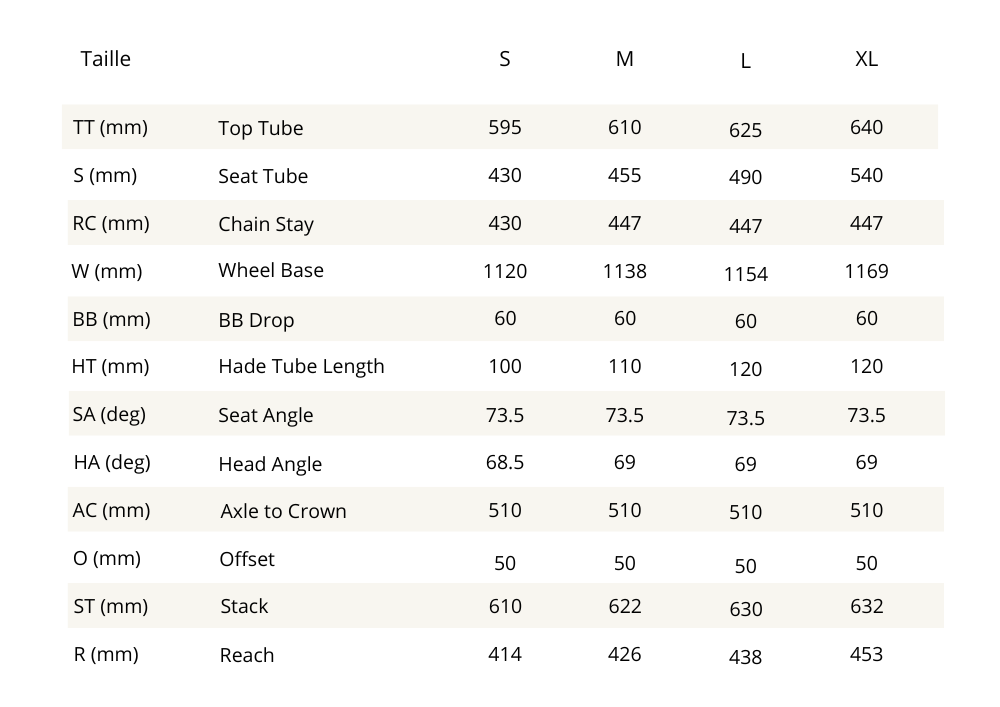Click the Reach value 453
This screenshot has width=1000, height=707.
click(866, 654)
